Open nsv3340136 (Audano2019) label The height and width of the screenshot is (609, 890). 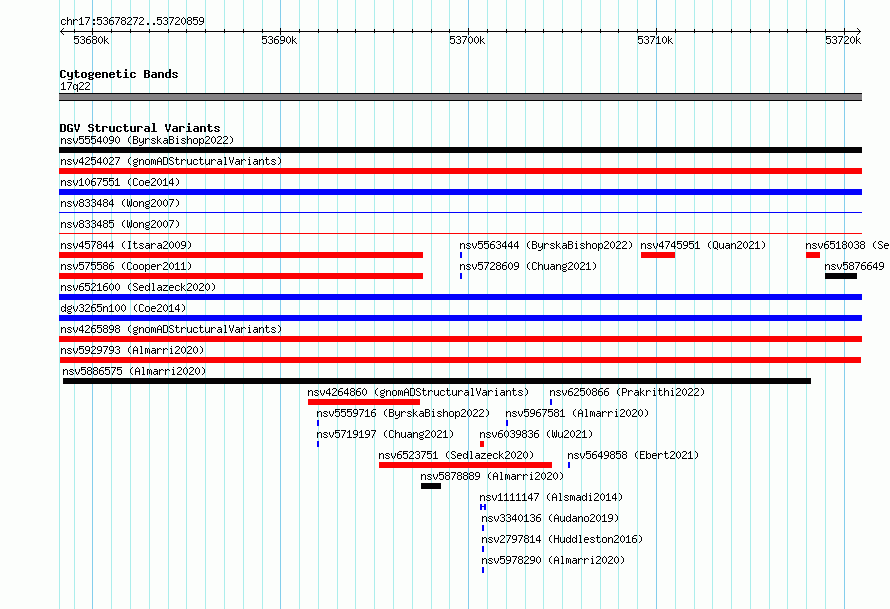550,518
